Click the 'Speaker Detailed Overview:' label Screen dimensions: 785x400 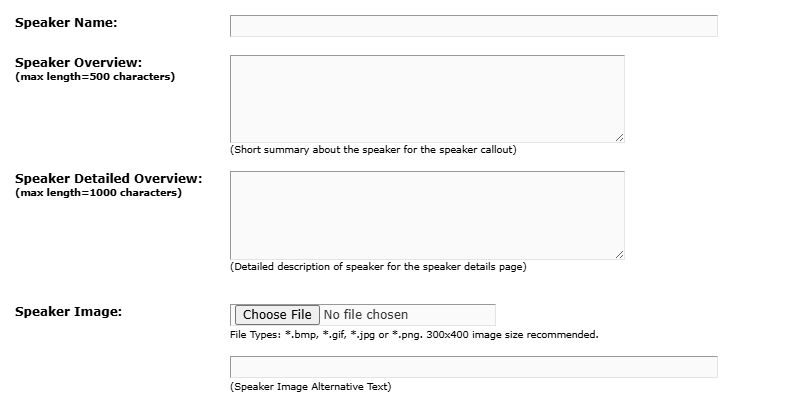pyautogui.click(x=108, y=178)
